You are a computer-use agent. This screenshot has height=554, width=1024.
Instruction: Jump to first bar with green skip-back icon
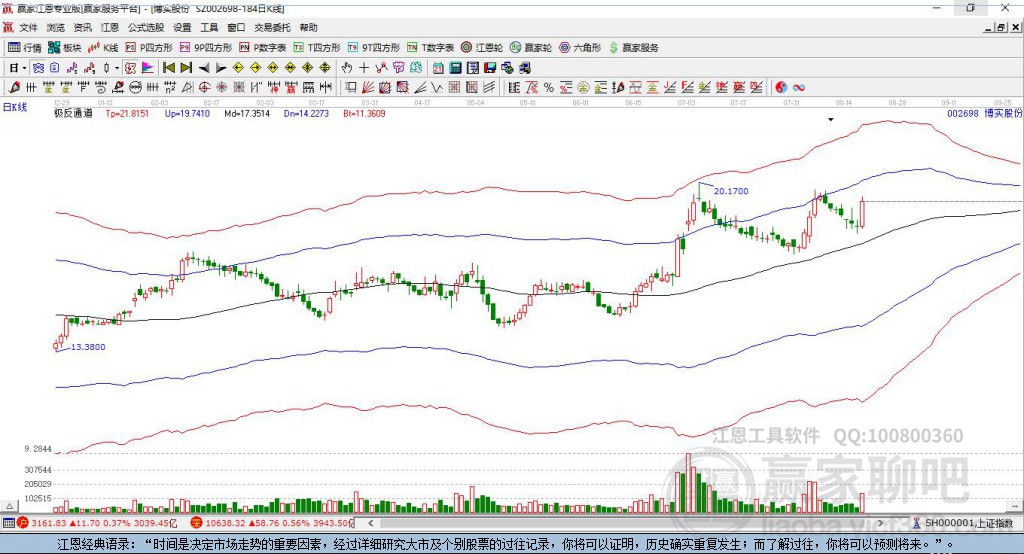168,68
